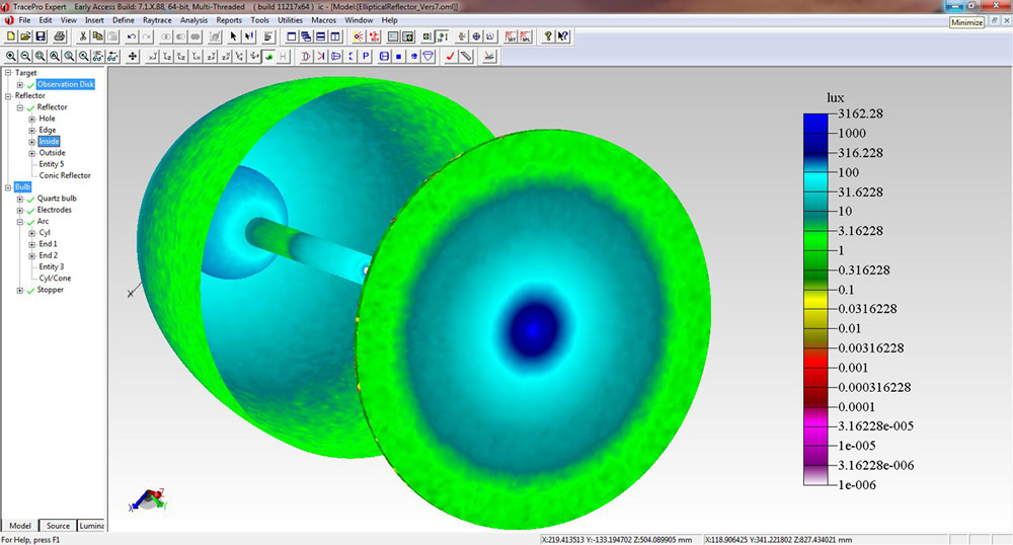Viewport: 1013px width, 545px height.
Task: Select the Outside surface in tree
Action: [x=52, y=153]
